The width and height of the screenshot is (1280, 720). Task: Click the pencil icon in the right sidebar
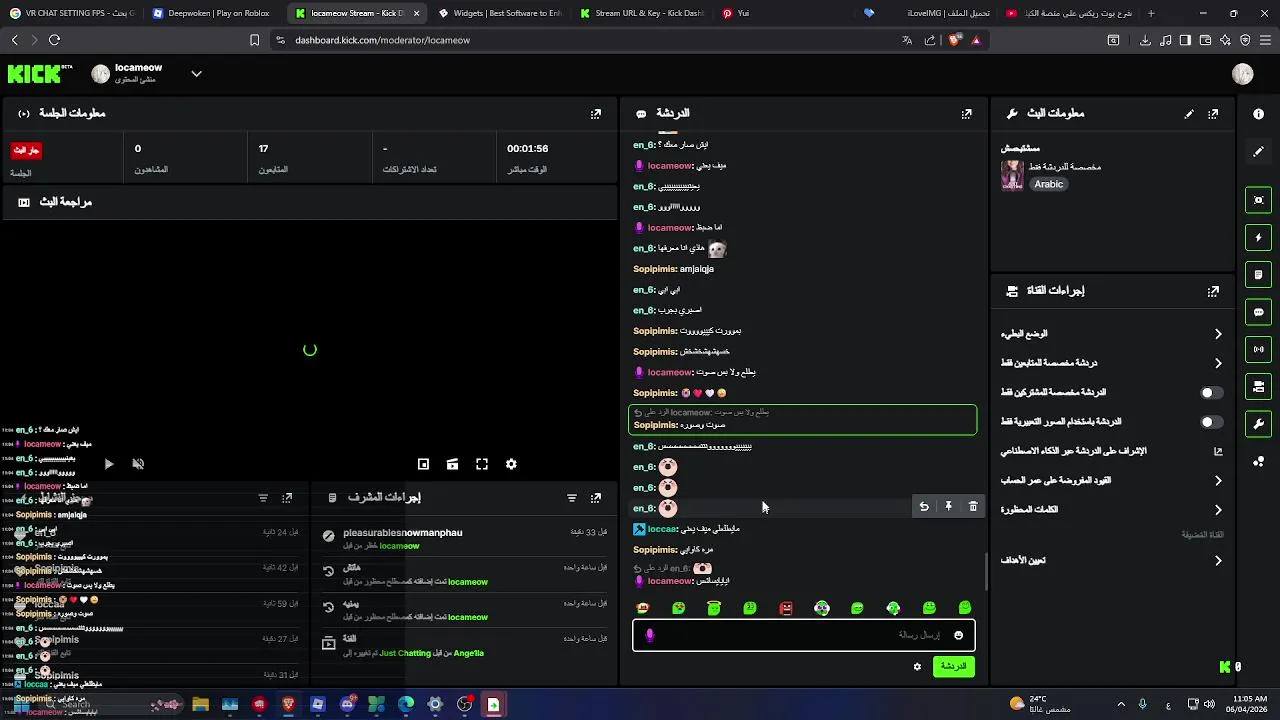(x=1259, y=151)
